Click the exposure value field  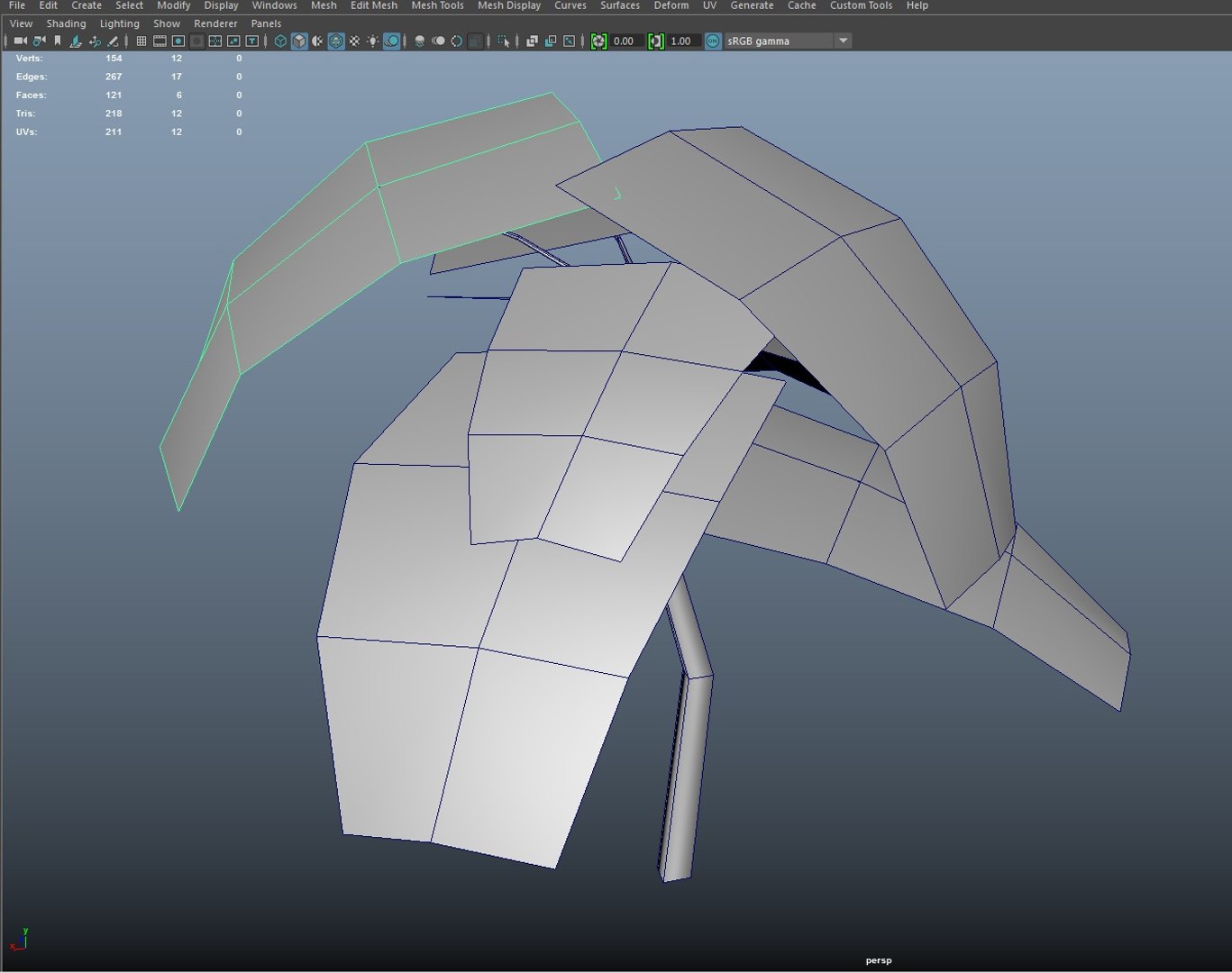click(x=625, y=41)
